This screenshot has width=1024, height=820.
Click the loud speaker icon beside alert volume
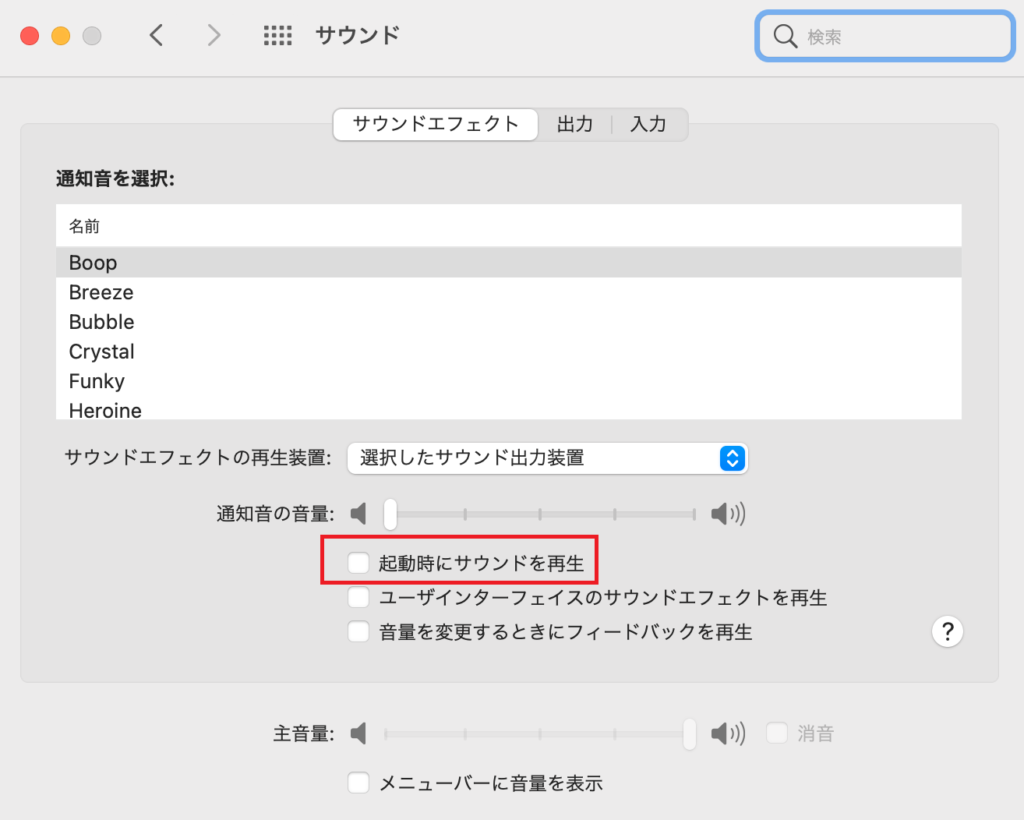tap(728, 514)
